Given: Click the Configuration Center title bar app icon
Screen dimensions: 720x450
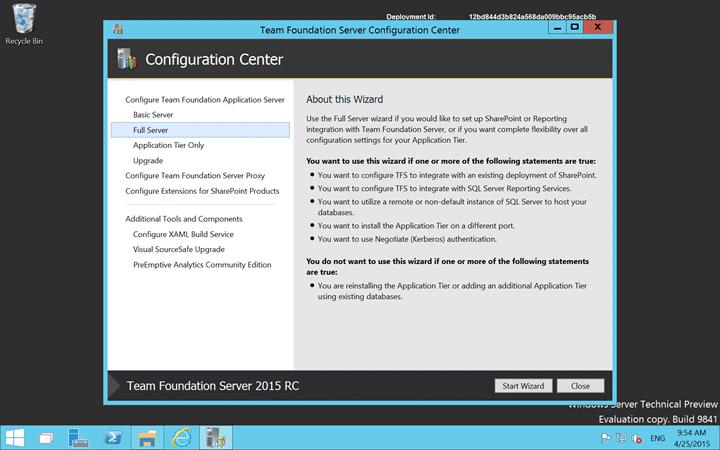Looking at the screenshot, I should pos(118,29).
